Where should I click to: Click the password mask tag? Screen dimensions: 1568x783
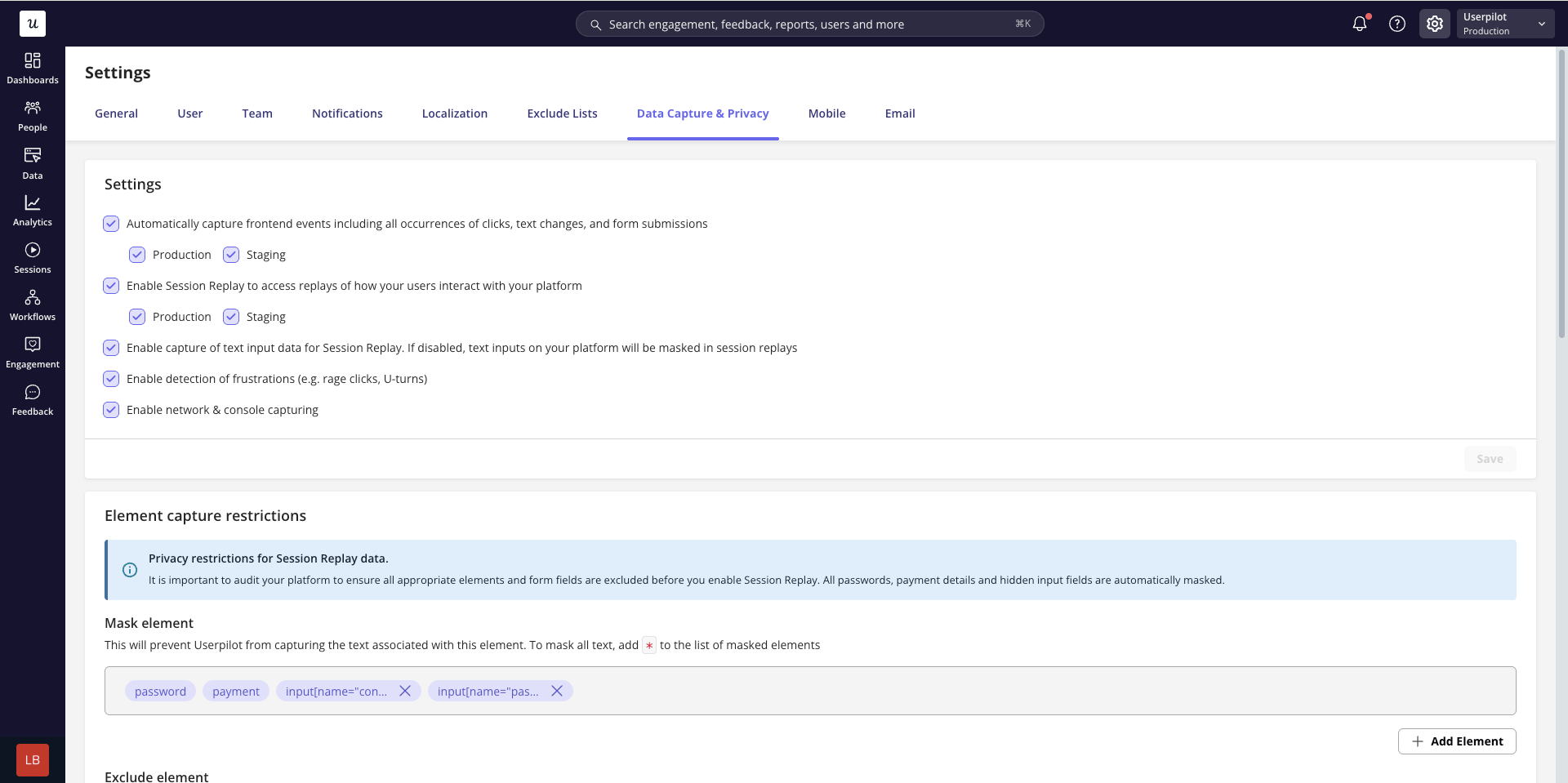pos(160,691)
